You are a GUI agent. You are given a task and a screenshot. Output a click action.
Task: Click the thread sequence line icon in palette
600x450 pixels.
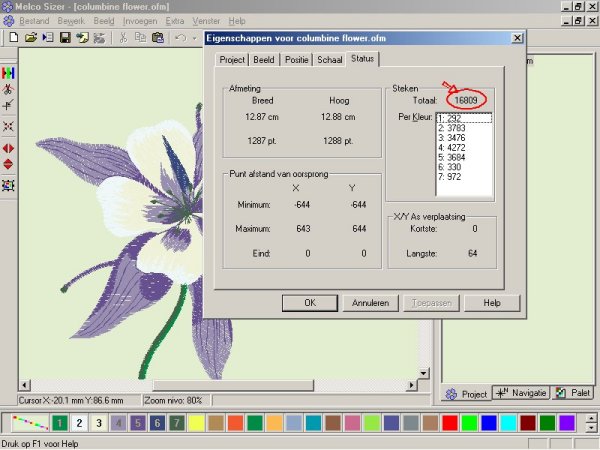[x=30, y=423]
